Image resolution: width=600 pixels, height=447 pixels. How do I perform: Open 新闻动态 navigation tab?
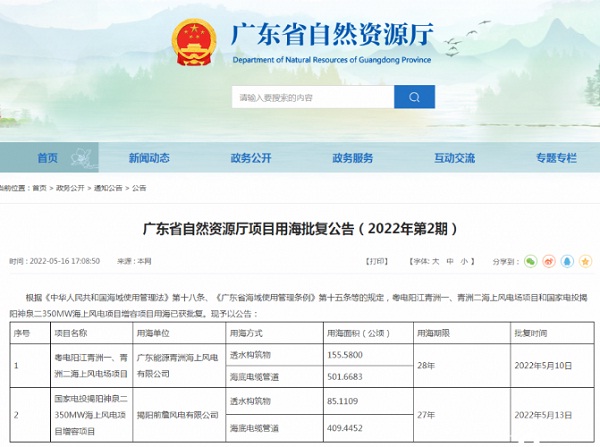click(149, 158)
